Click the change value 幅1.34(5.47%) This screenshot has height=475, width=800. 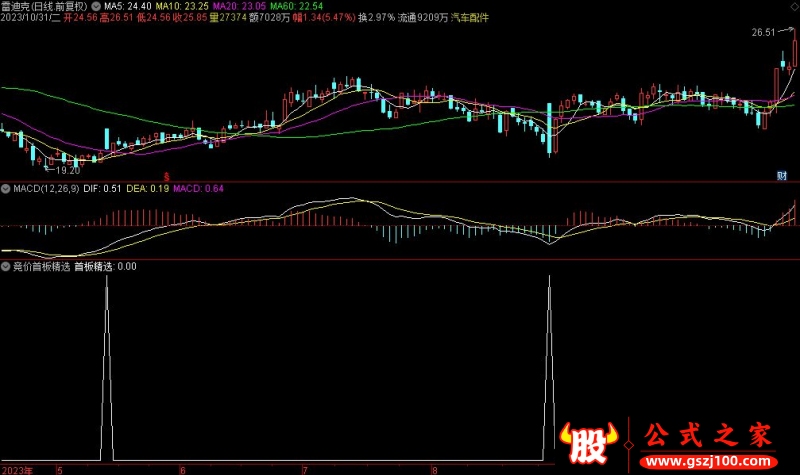pyautogui.click(x=324, y=18)
